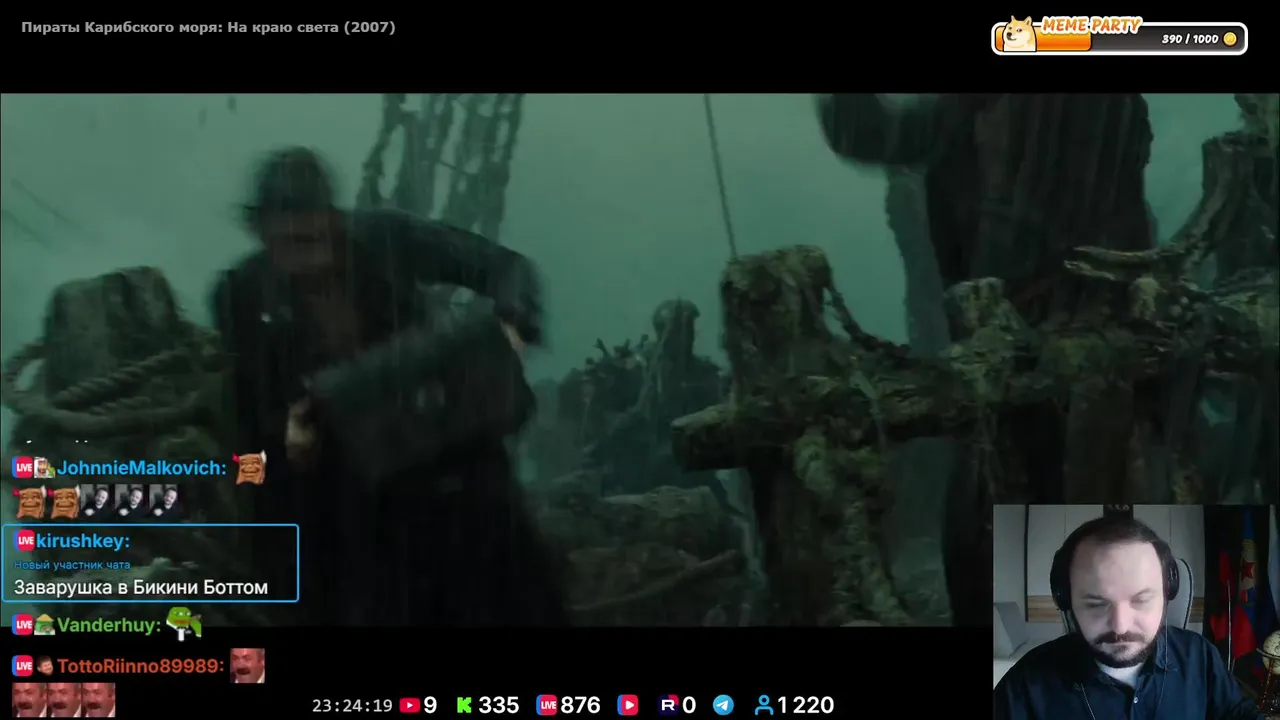Click the green Kick viewer count icon
The height and width of the screenshot is (720, 1280).
(464, 705)
